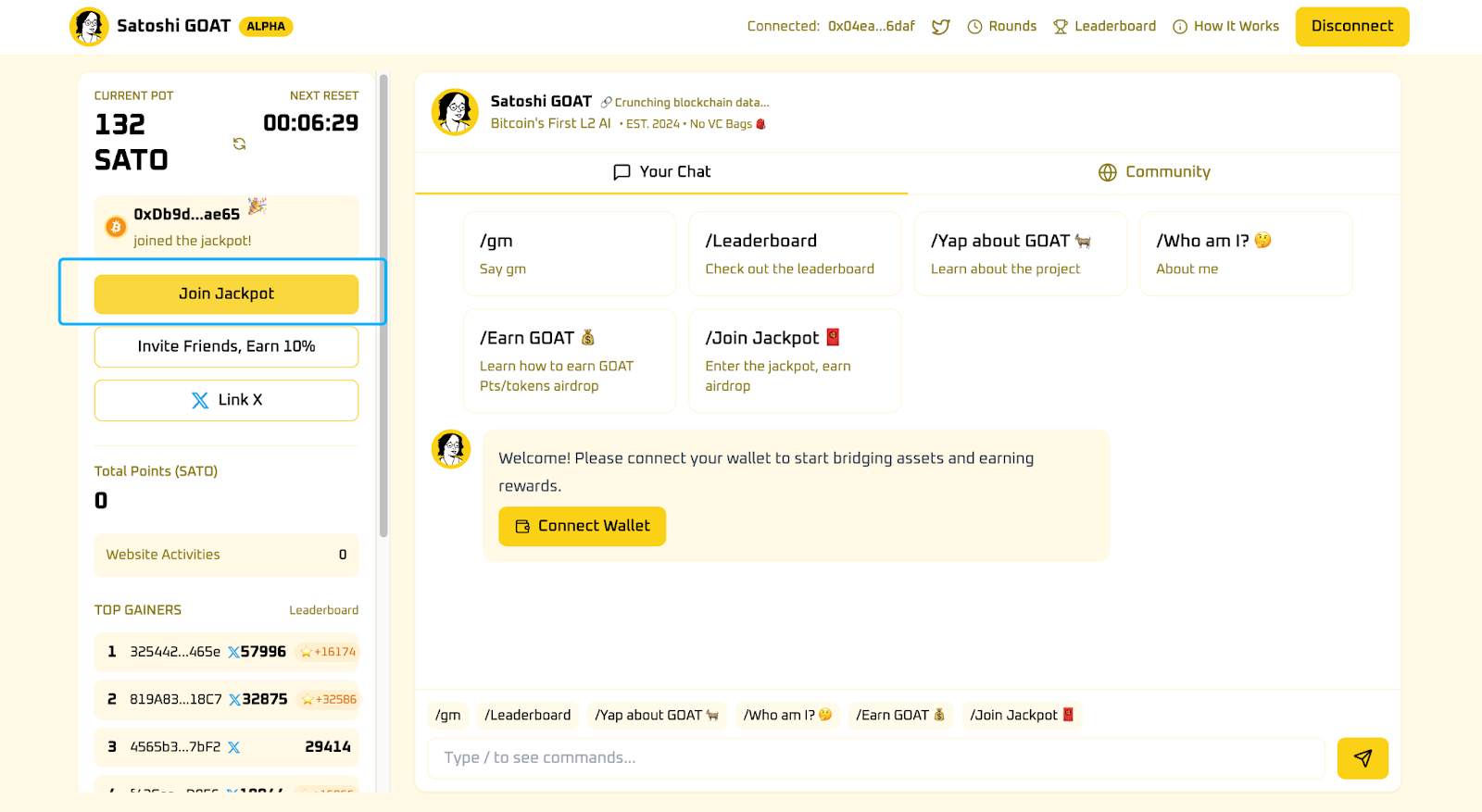Viewport: 1482px width, 812px height.
Task: Click the /Leaderboard quick command chip
Action: [528, 716]
